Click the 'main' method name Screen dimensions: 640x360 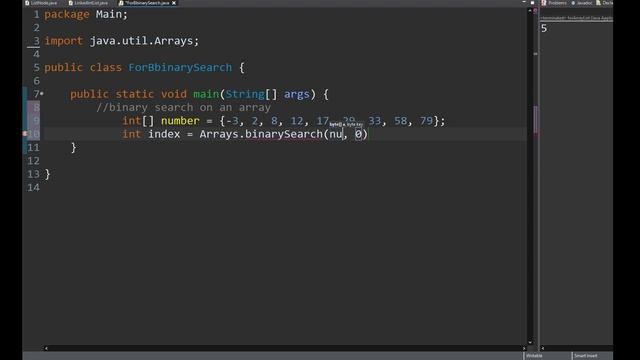(x=206, y=94)
